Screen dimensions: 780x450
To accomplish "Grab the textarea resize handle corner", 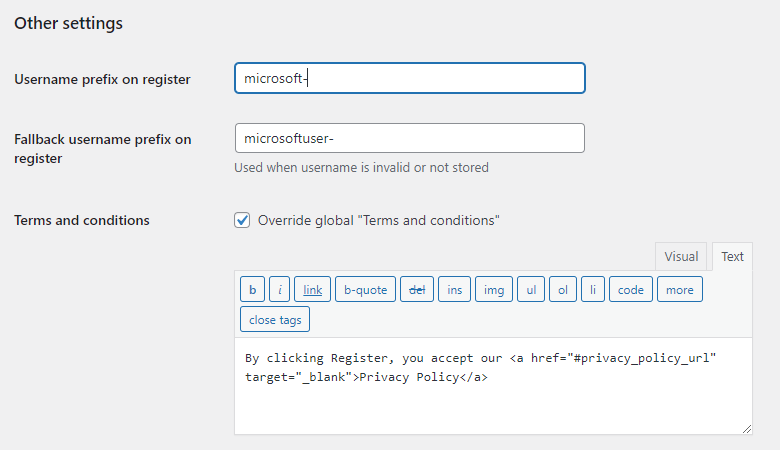I will [746, 428].
